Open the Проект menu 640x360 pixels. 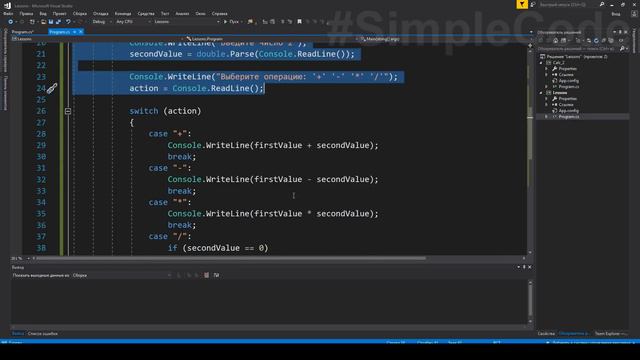(x=60, y=13)
